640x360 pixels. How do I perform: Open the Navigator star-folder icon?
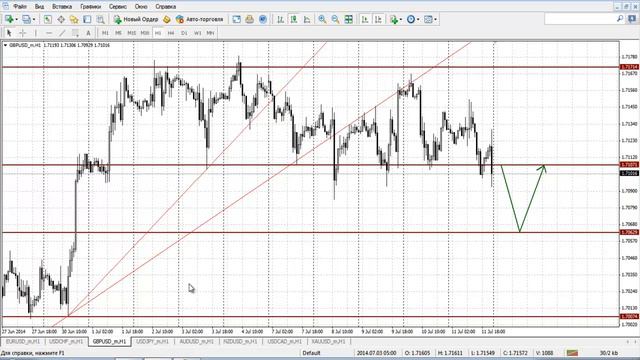click(x=74, y=19)
